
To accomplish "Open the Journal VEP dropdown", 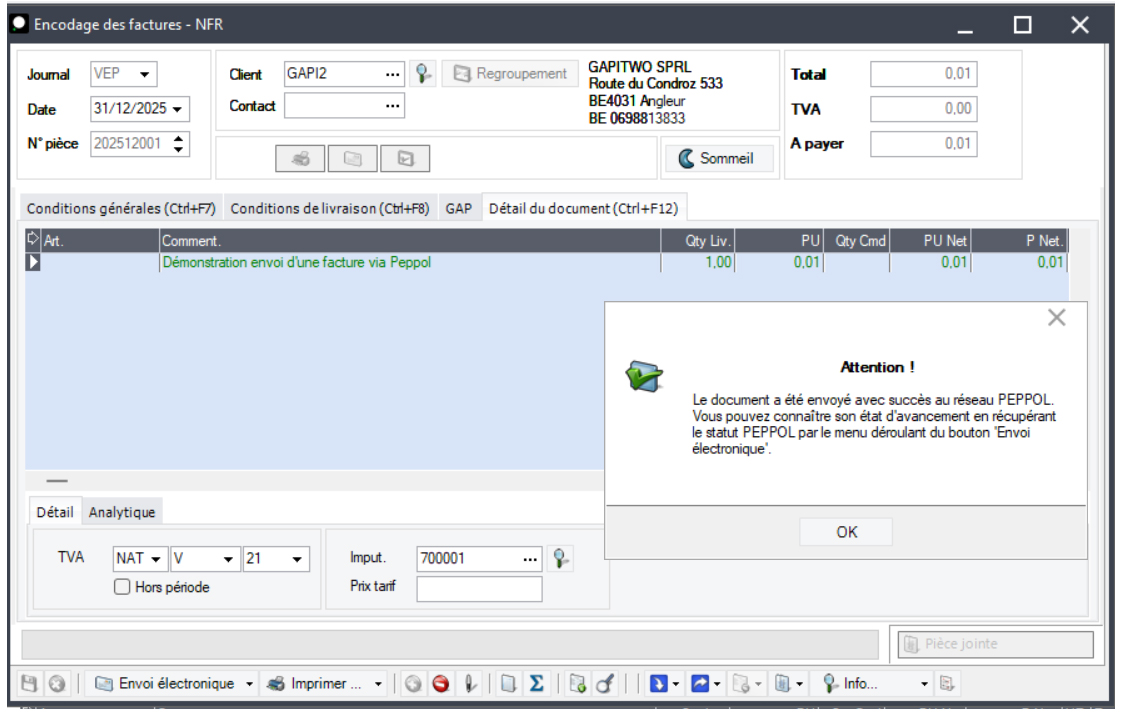I will tap(144, 74).
